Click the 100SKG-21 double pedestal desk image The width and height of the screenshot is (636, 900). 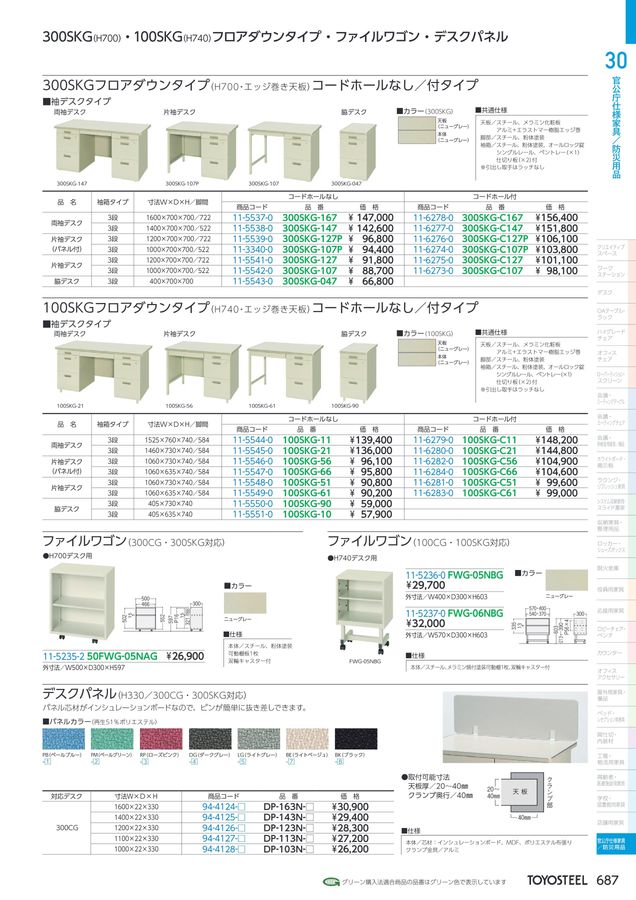click(103, 372)
